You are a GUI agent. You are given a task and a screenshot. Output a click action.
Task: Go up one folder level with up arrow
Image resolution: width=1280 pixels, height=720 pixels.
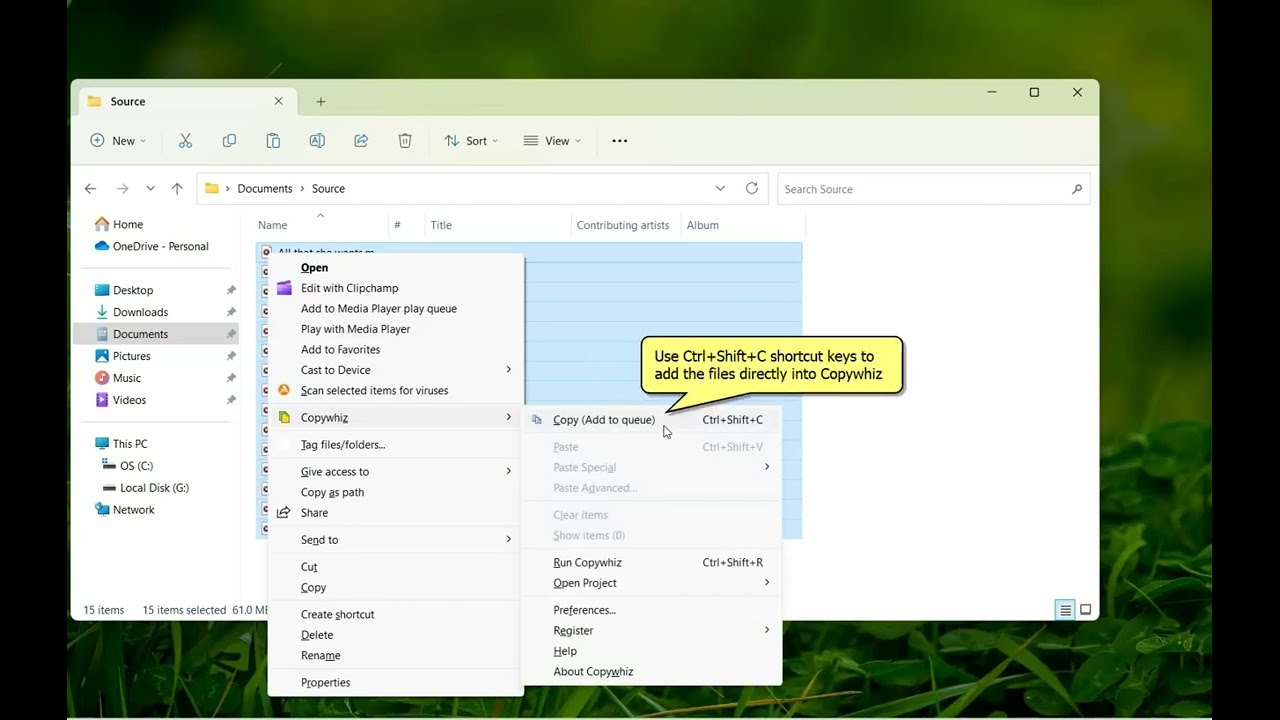177,188
